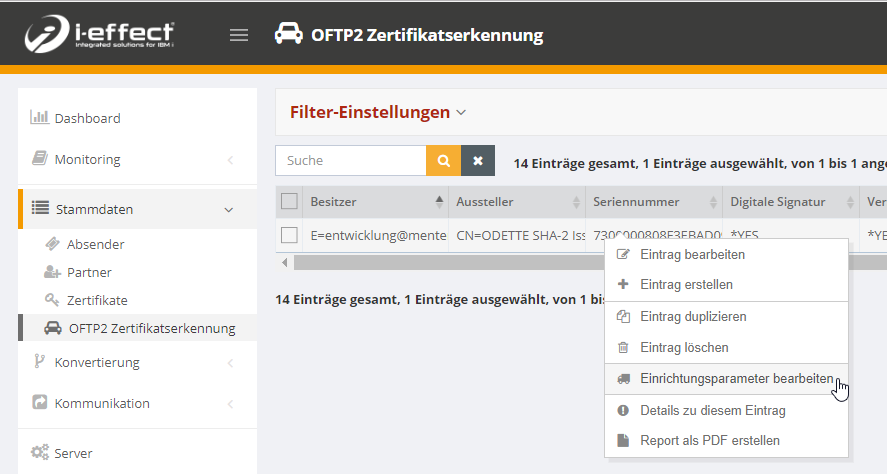
Task: Expand the Monitoring sidebar menu
Action: pyautogui.click(x=87, y=159)
